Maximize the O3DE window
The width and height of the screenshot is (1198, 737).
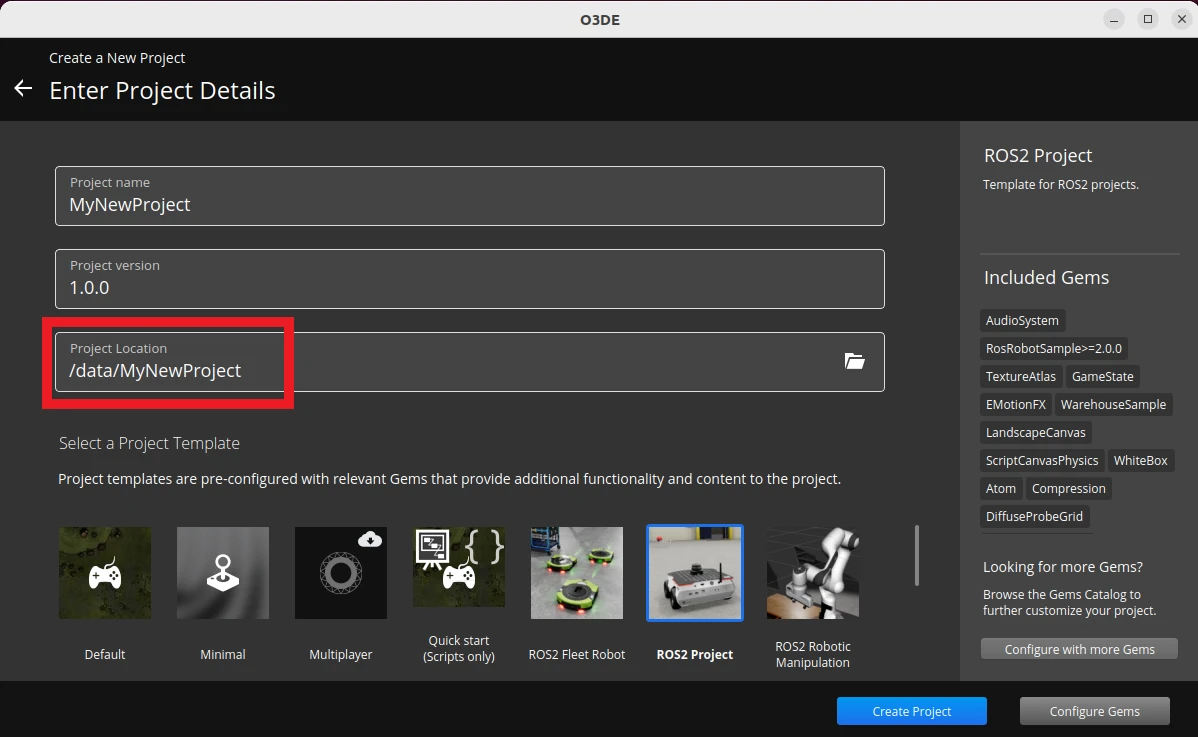pos(1148,19)
